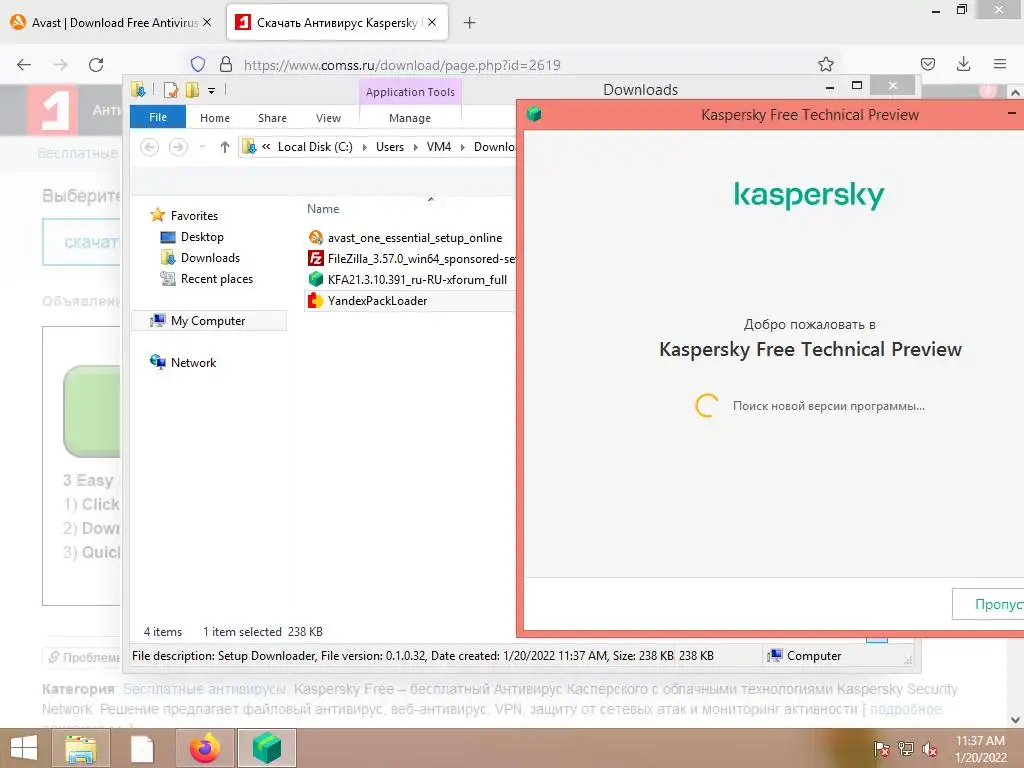This screenshot has width=1024, height=768.
Task: Open Home tab in Explorer ribbon
Action: 215,118
